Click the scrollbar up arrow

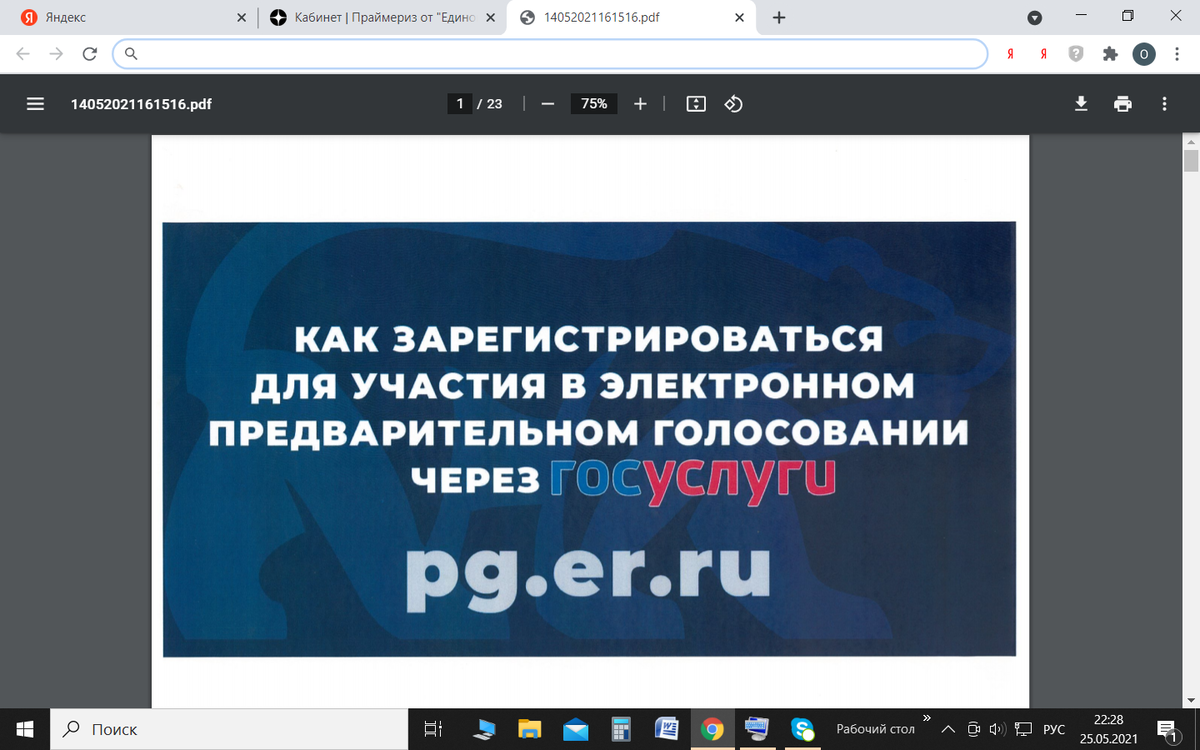[x=1190, y=142]
